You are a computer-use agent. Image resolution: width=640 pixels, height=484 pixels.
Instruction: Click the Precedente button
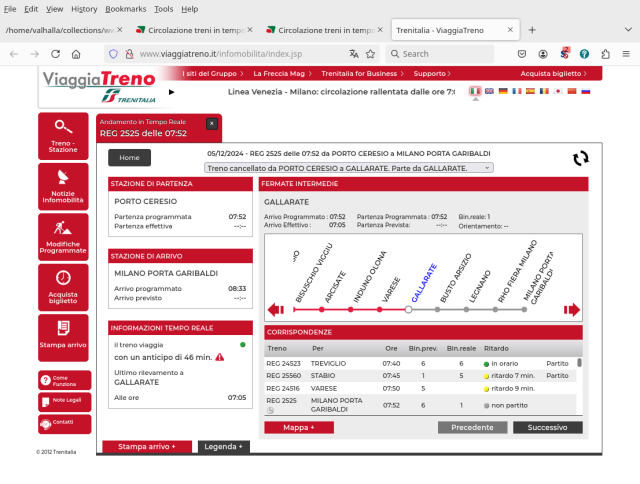(472, 427)
